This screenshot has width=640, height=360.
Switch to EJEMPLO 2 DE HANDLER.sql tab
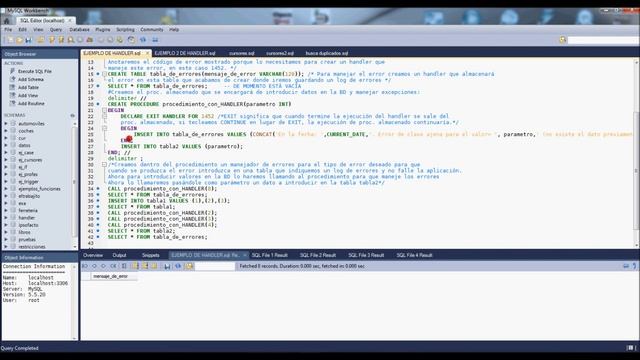[185, 53]
